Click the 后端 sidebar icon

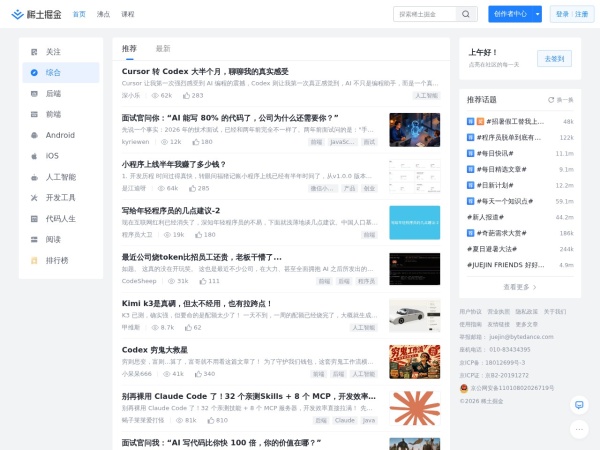[34, 93]
